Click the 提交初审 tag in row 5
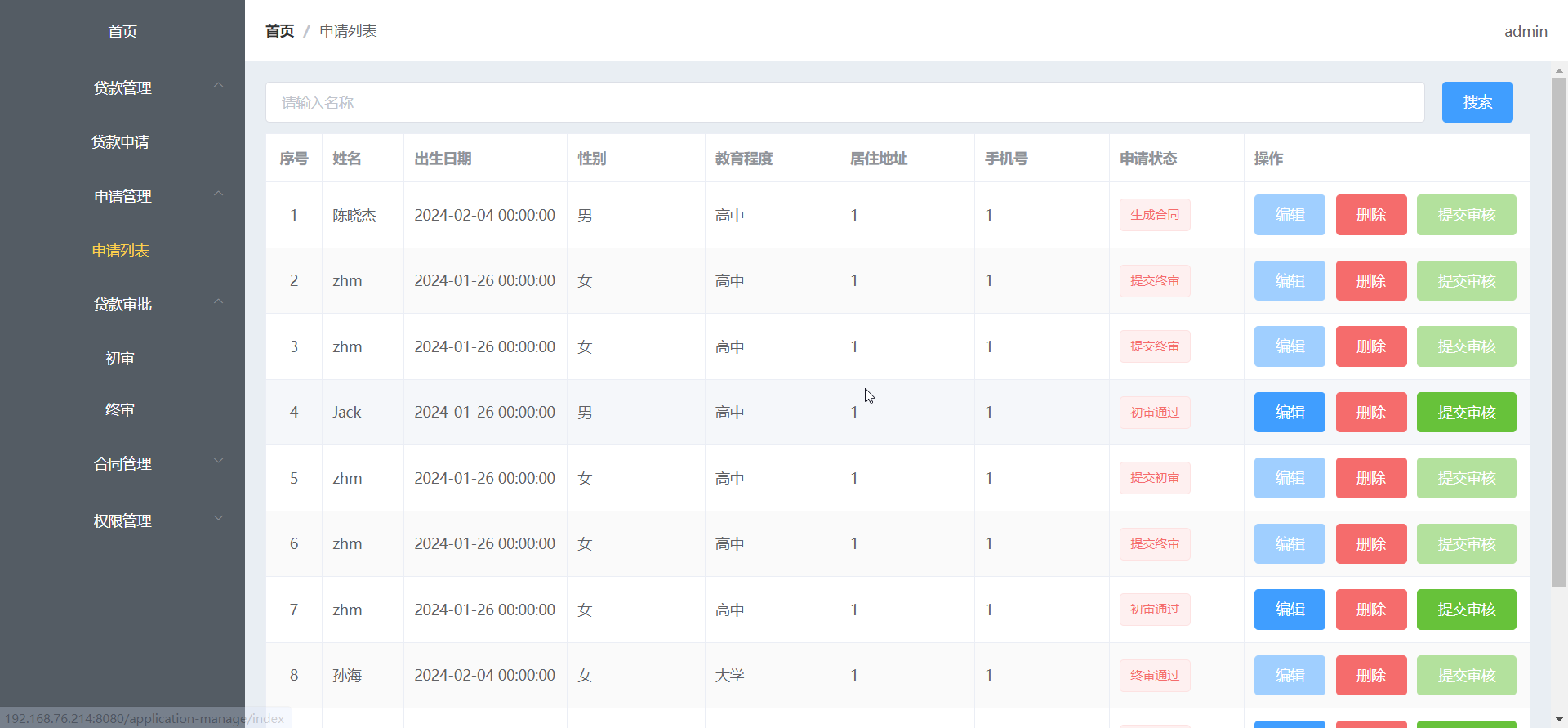 pyautogui.click(x=1155, y=478)
